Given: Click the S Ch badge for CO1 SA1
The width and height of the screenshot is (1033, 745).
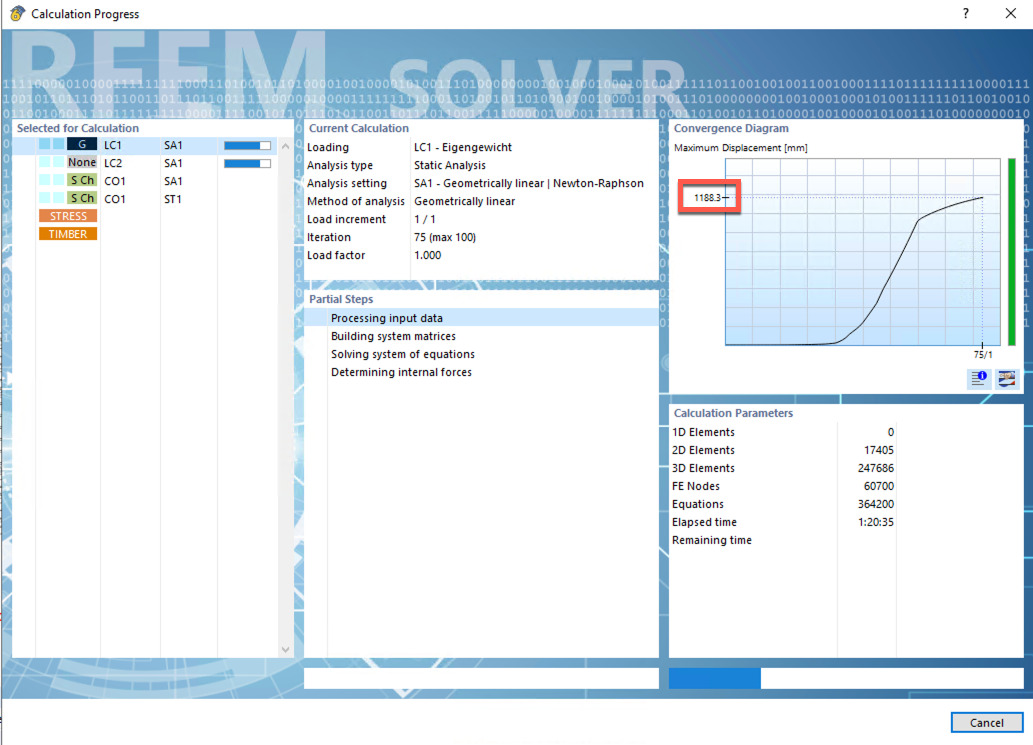Looking at the screenshot, I should pos(82,181).
